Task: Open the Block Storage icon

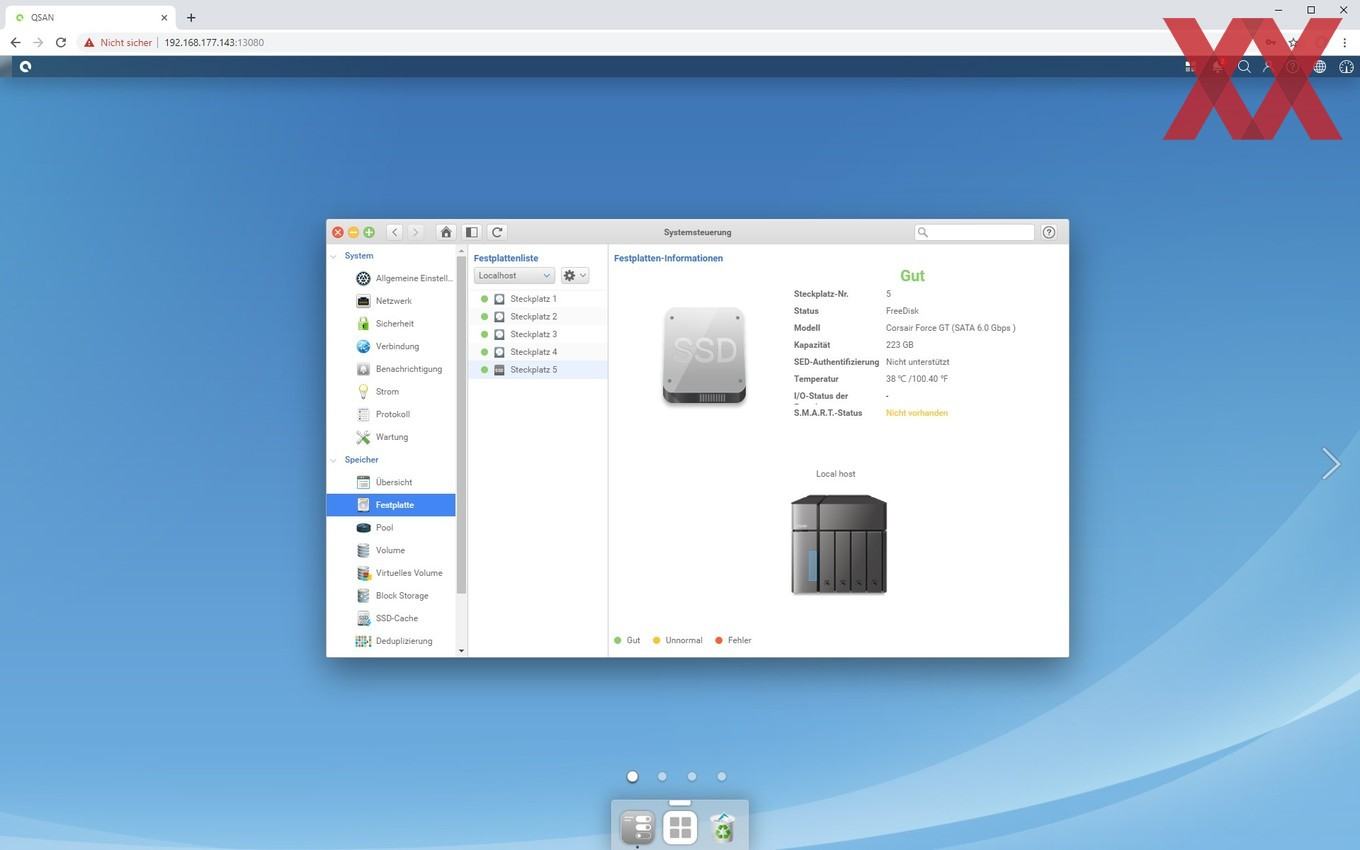Action: [x=363, y=596]
